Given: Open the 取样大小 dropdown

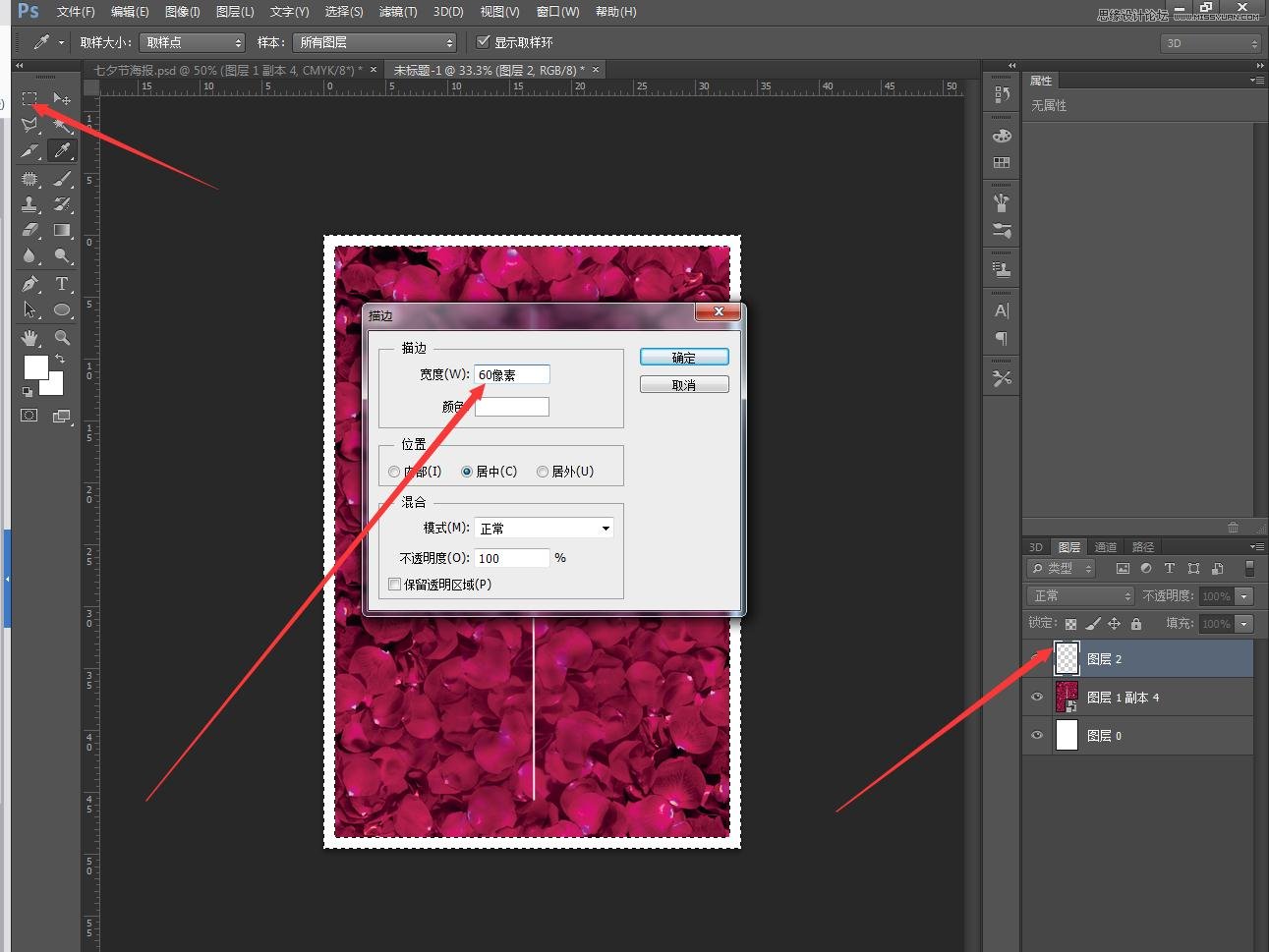Looking at the screenshot, I should pyautogui.click(x=192, y=42).
